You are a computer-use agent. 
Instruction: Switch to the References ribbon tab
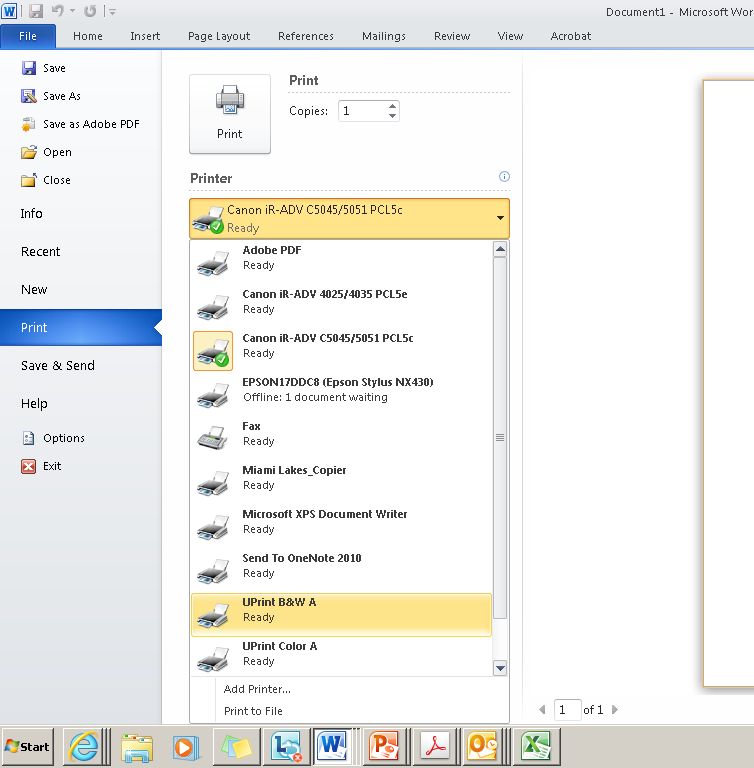306,36
